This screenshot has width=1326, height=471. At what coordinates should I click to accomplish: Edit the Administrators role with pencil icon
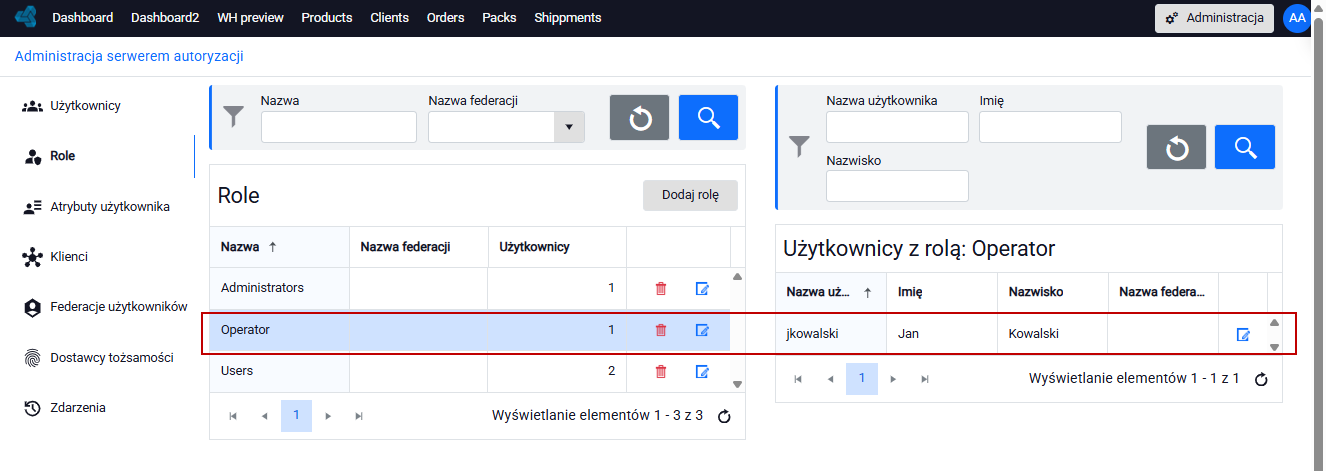tap(702, 288)
